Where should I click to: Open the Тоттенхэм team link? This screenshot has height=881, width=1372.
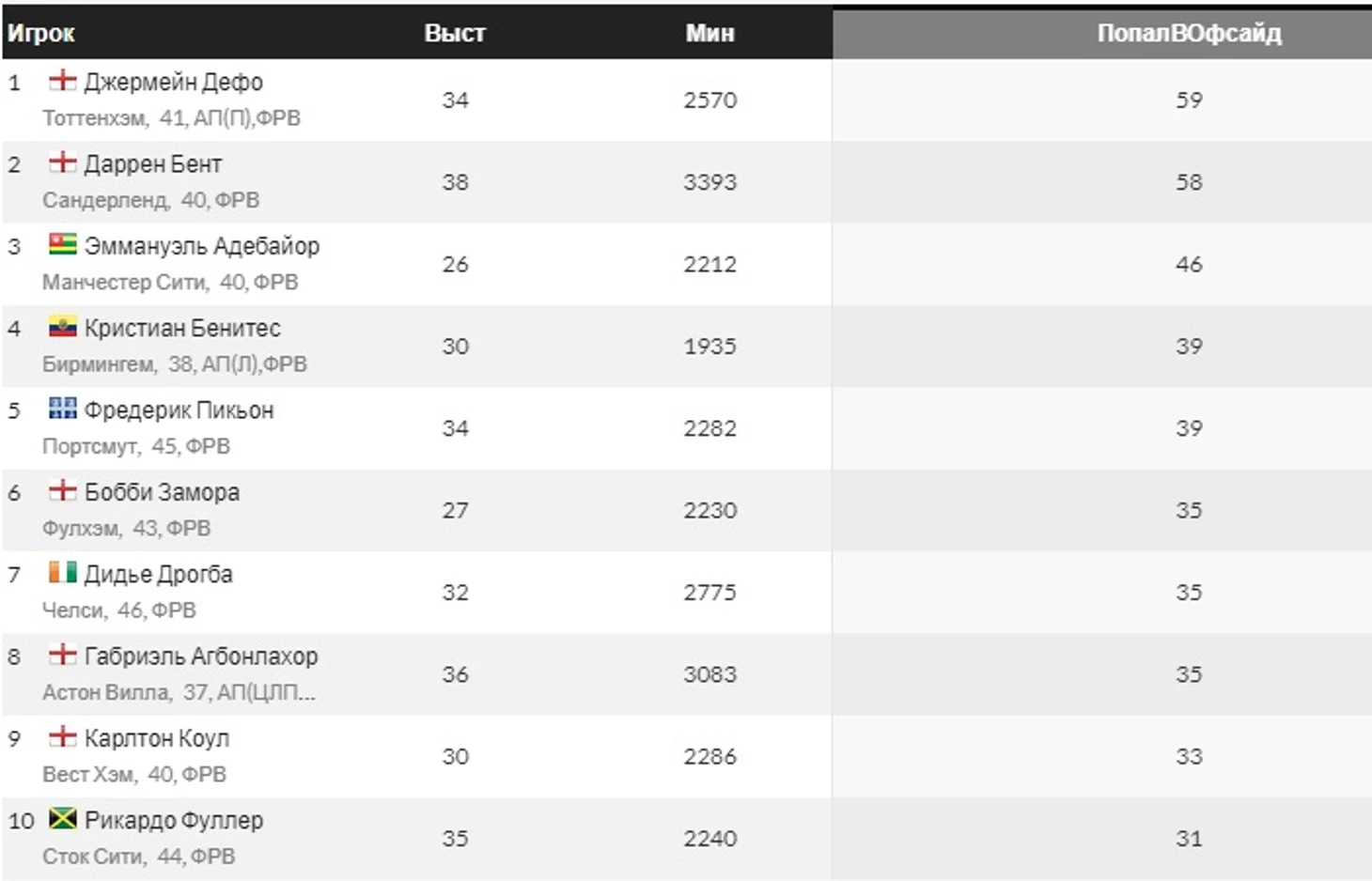click(94, 118)
